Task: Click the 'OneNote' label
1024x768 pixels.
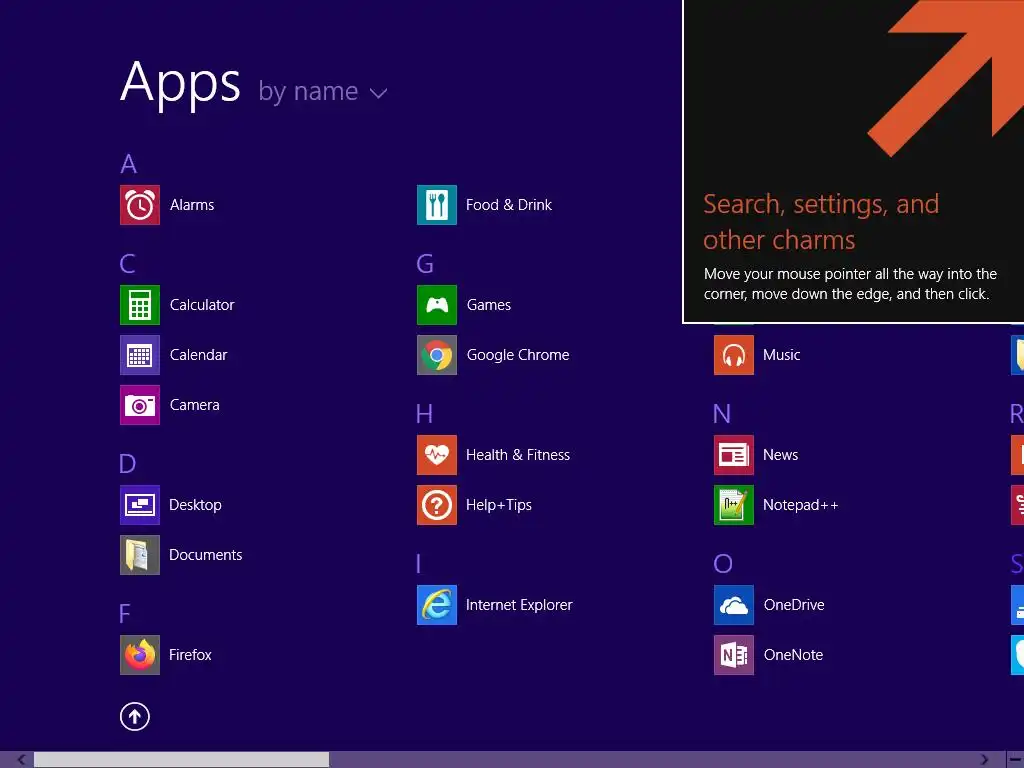Action: pos(793,655)
